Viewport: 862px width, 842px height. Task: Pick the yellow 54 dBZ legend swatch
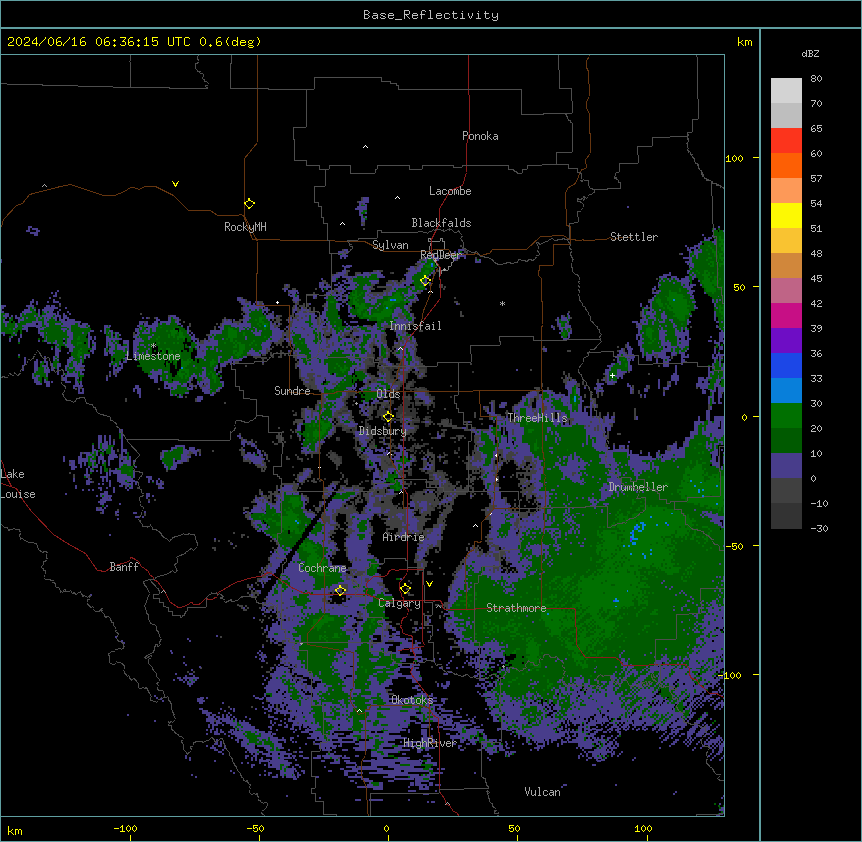786,215
